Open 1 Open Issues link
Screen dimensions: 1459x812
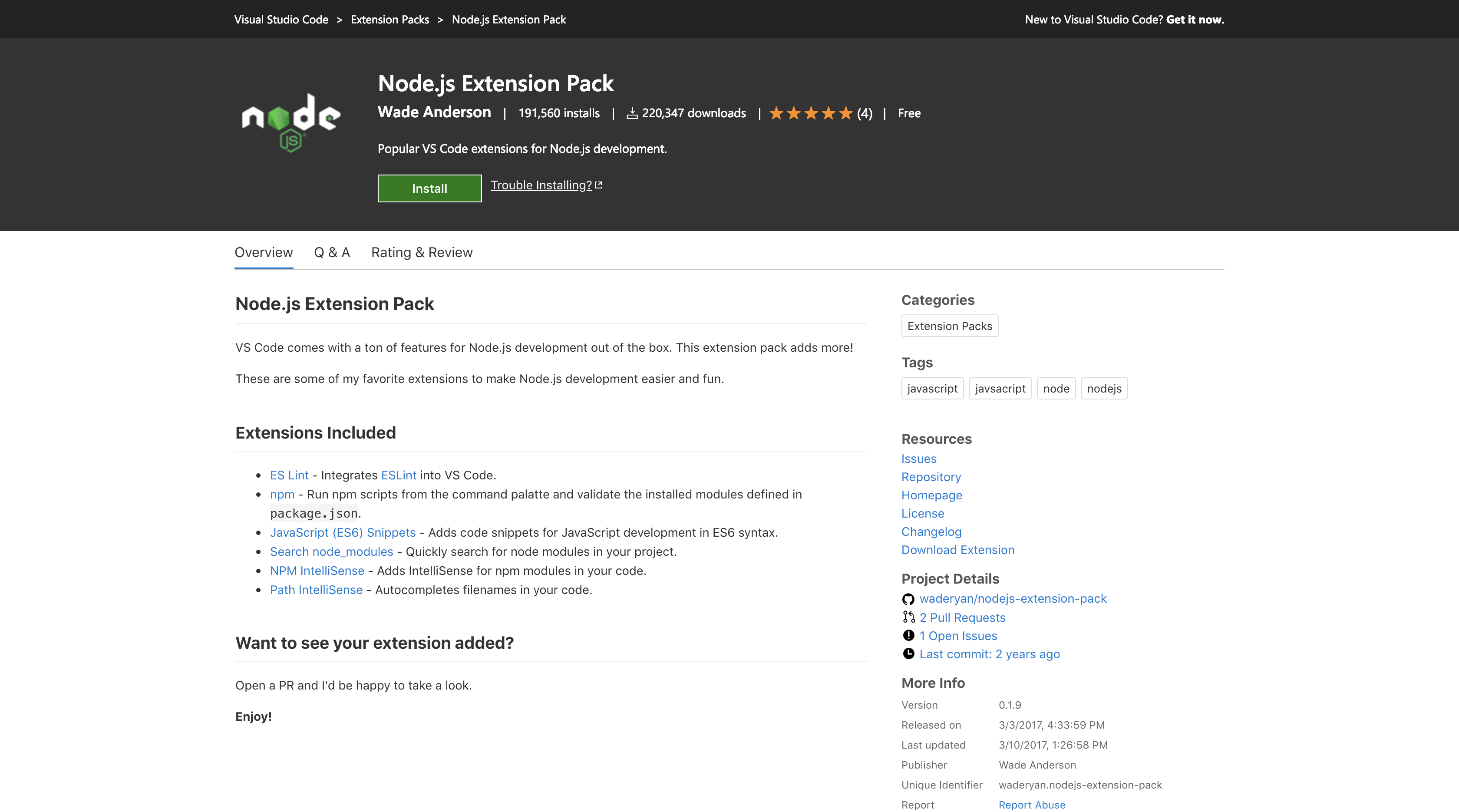click(958, 636)
